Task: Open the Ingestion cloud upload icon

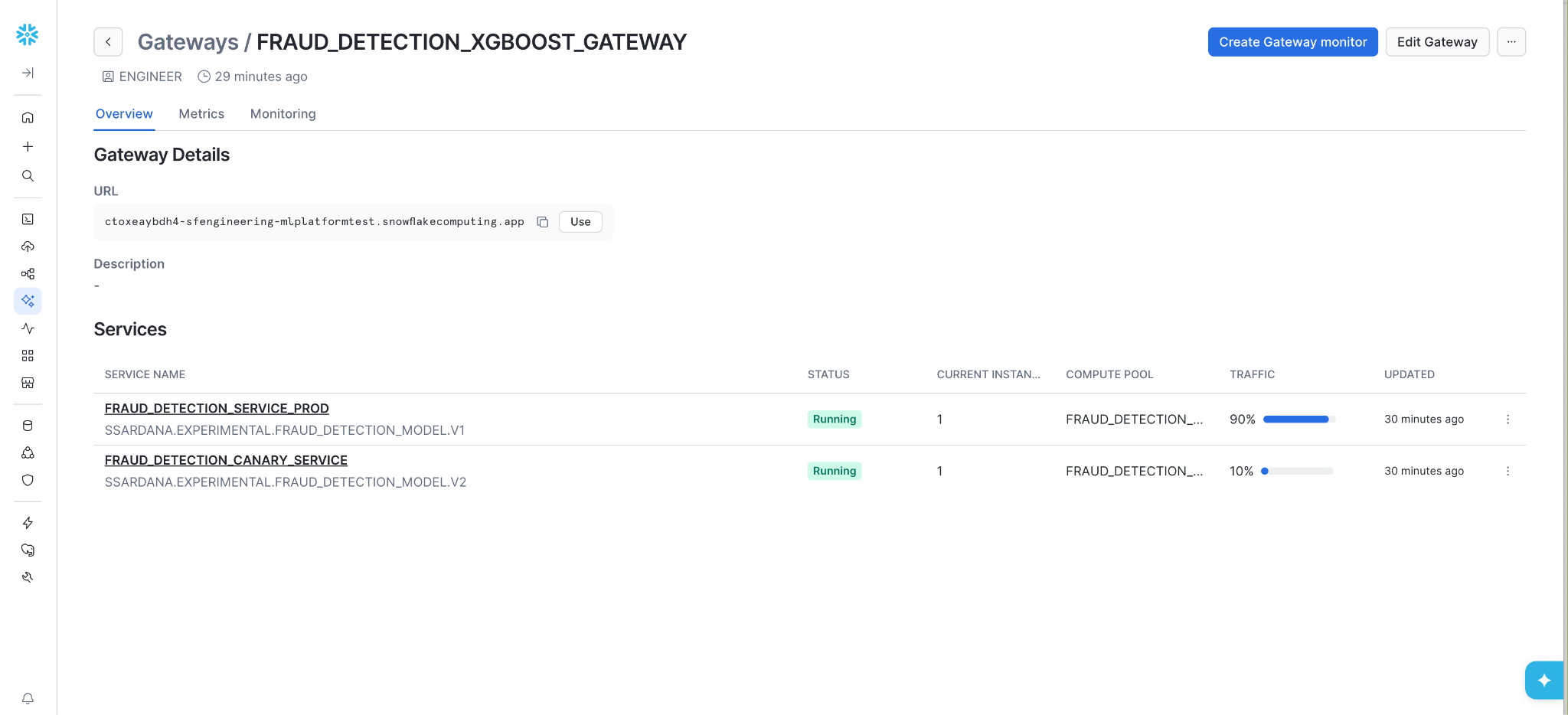Action: (28, 246)
